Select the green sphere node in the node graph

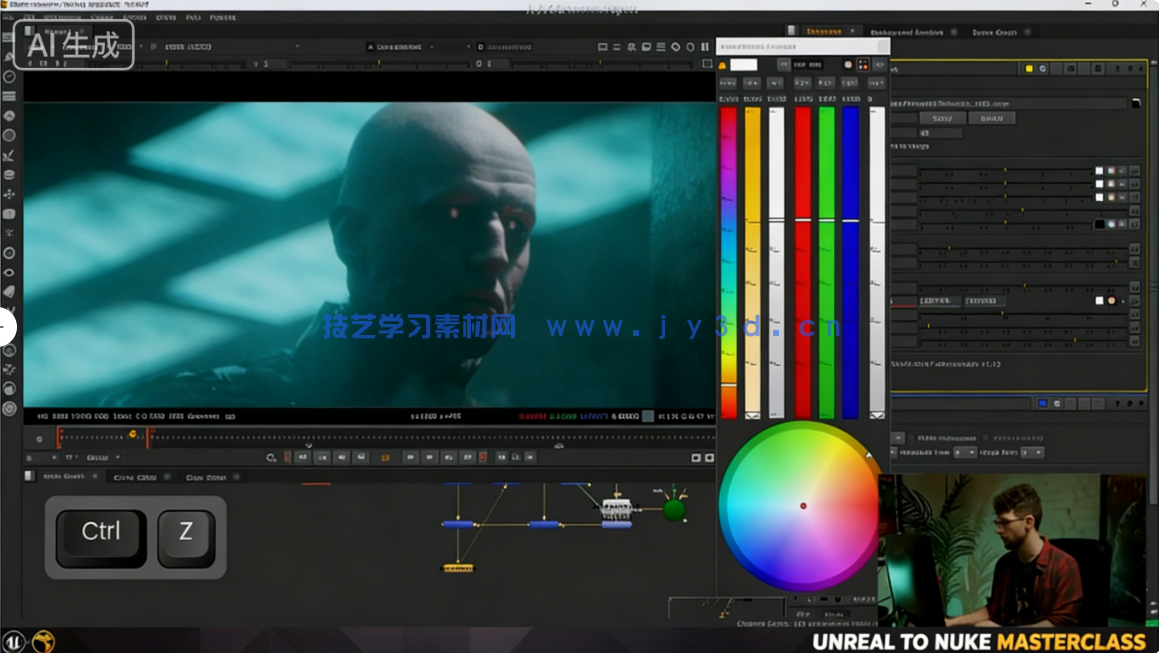tap(672, 510)
